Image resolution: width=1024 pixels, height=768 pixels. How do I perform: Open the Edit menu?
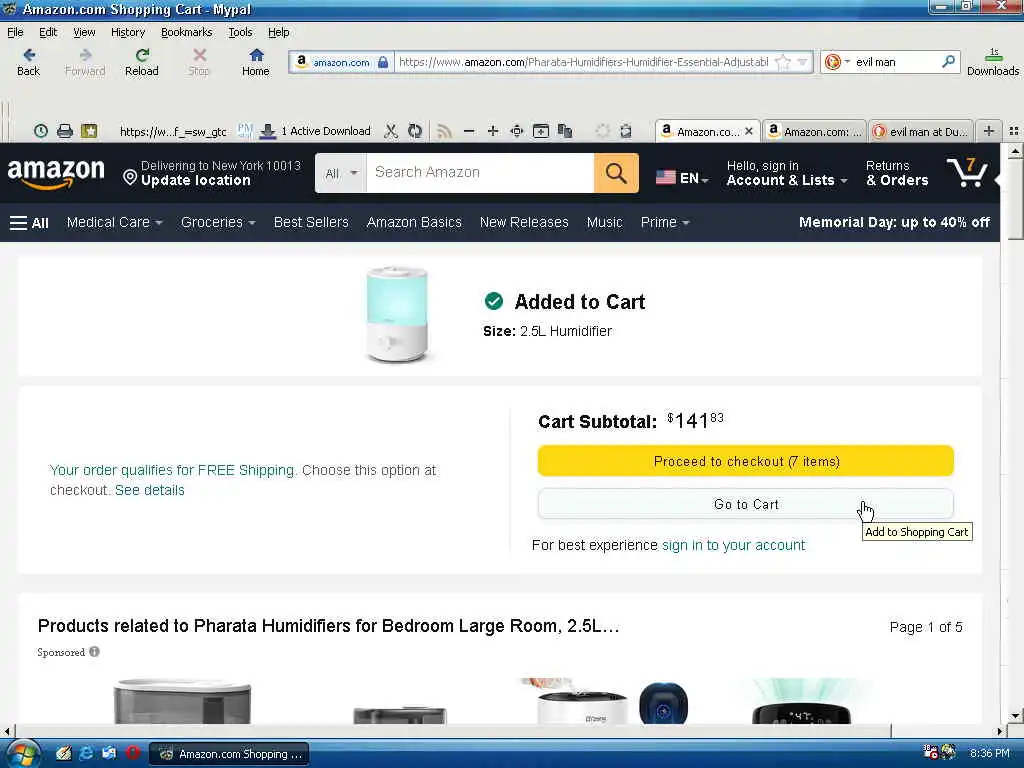coord(48,32)
